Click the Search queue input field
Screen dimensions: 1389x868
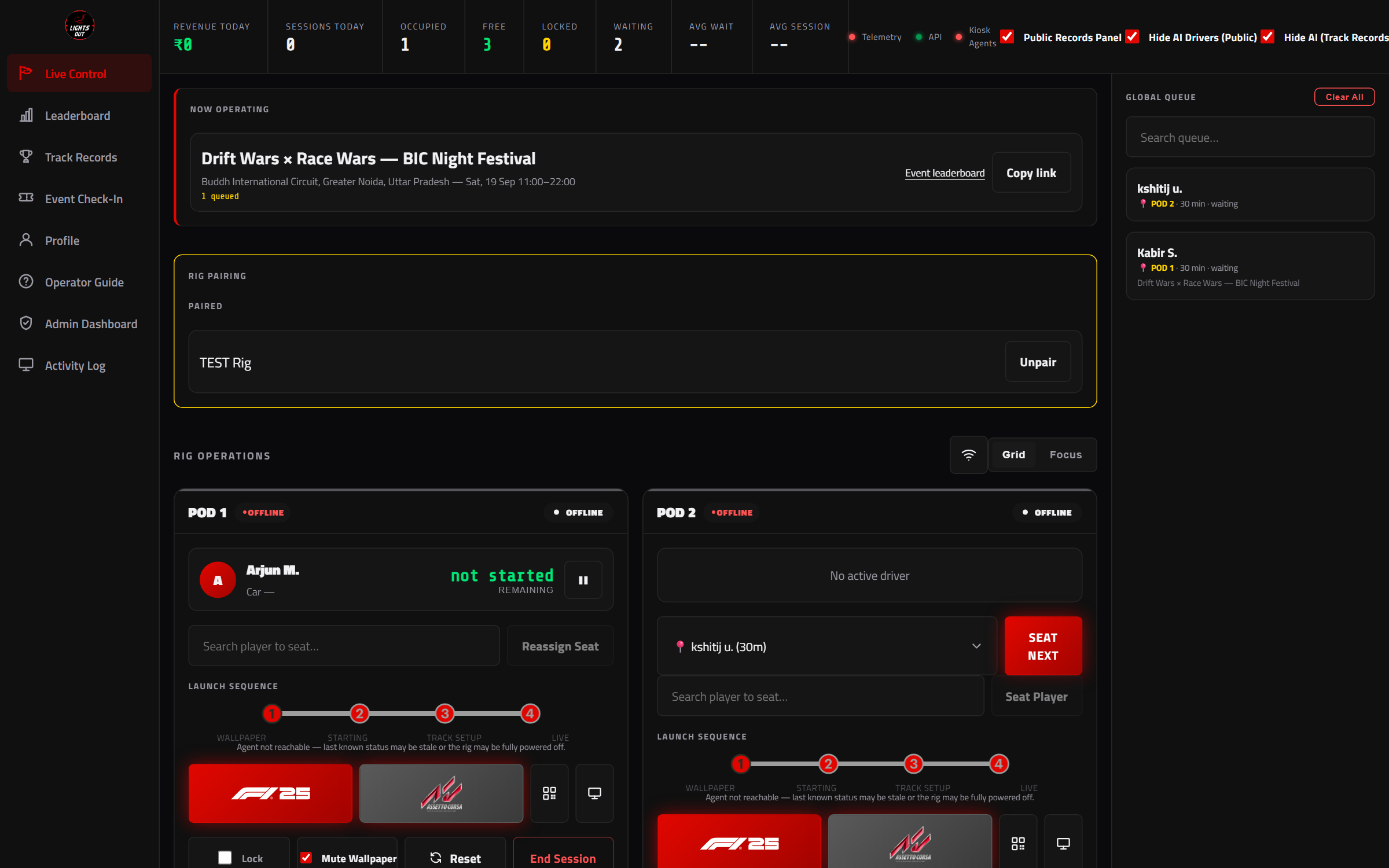point(1250,137)
